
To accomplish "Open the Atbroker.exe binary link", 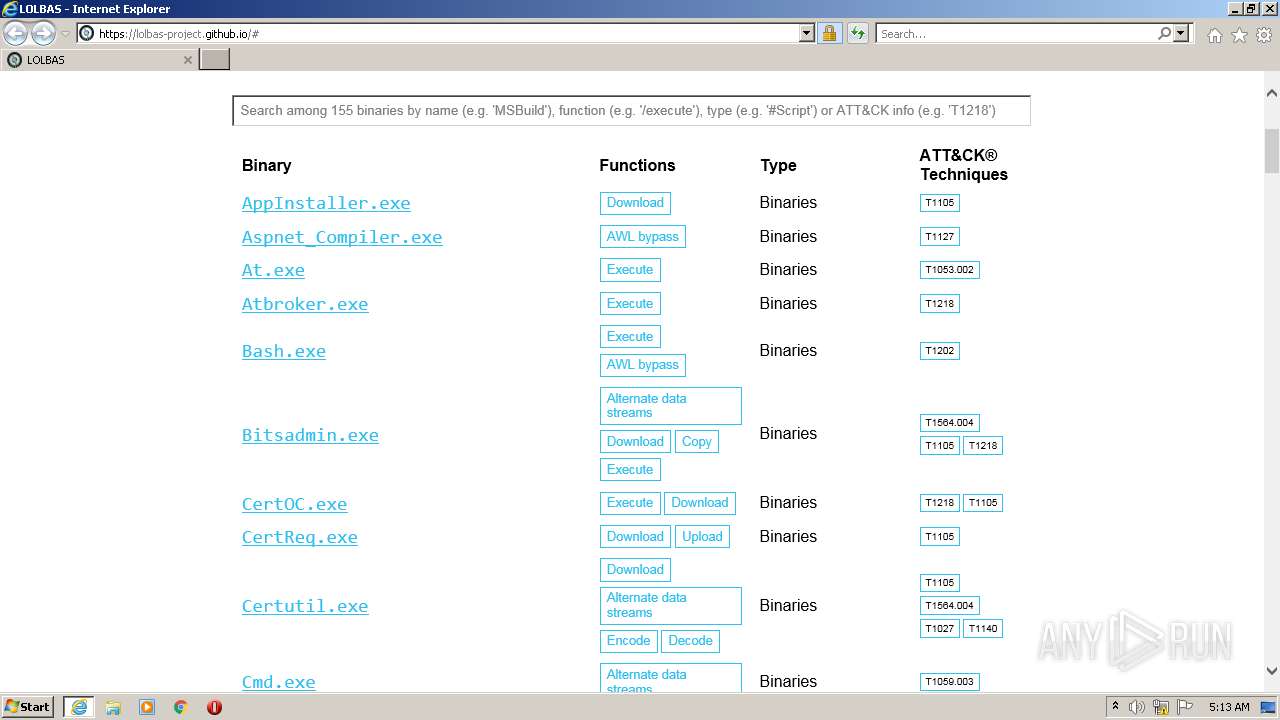I will pyautogui.click(x=305, y=304).
